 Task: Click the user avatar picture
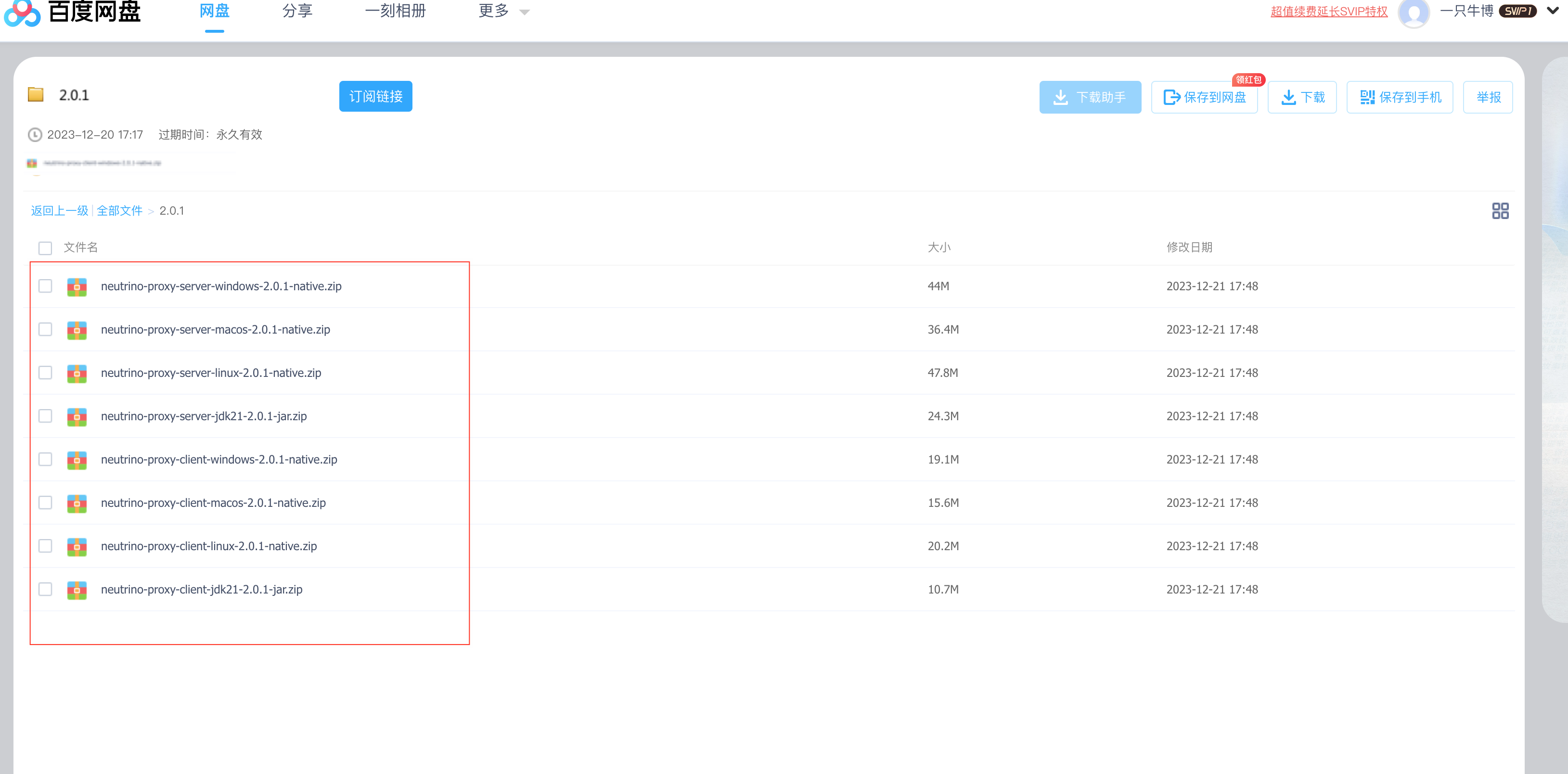[x=1414, y=12]
